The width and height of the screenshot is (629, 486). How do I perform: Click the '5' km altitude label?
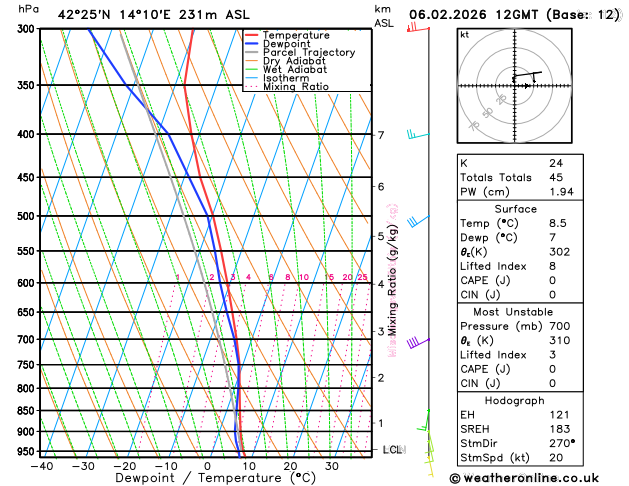click(381, 236)
